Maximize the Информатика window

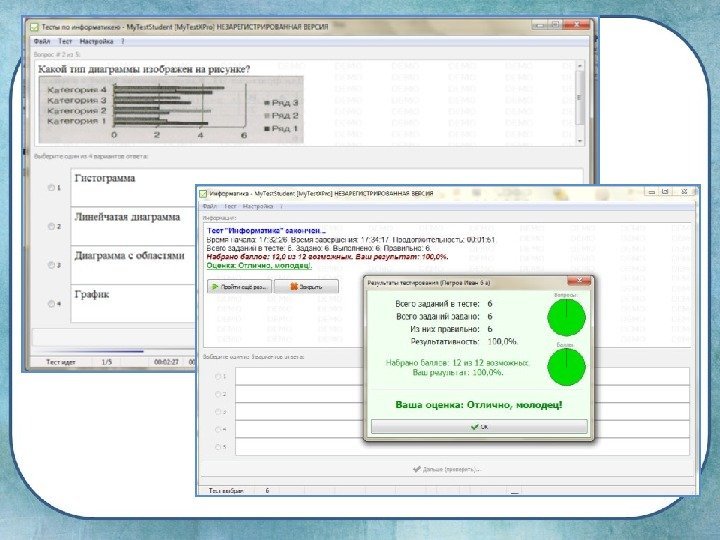pos(665,192)
